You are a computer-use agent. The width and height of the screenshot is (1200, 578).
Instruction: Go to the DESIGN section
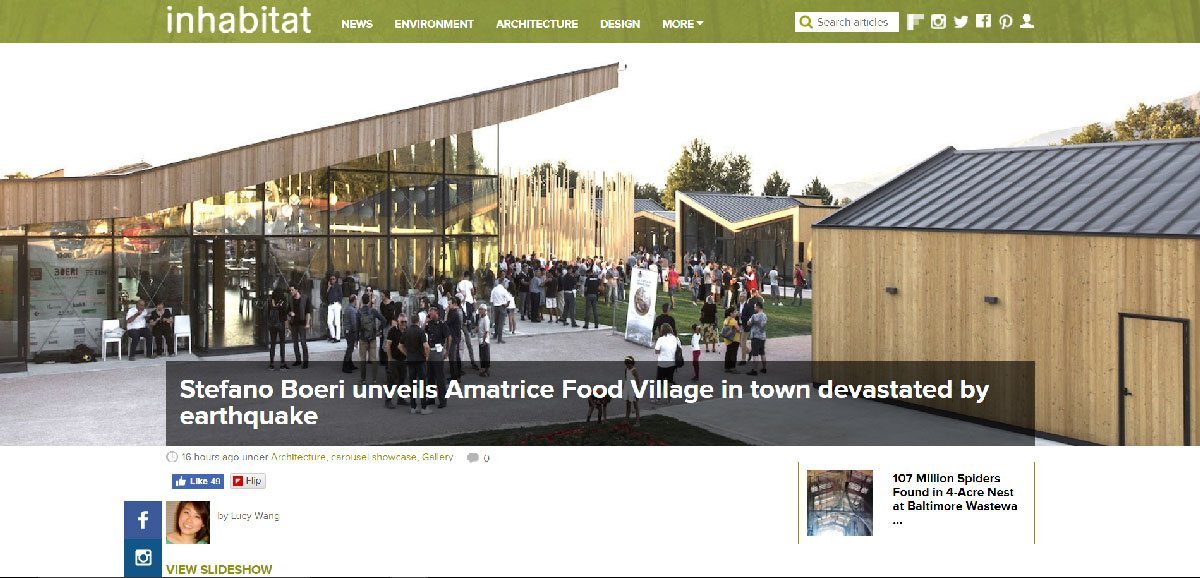pos(620,24)
